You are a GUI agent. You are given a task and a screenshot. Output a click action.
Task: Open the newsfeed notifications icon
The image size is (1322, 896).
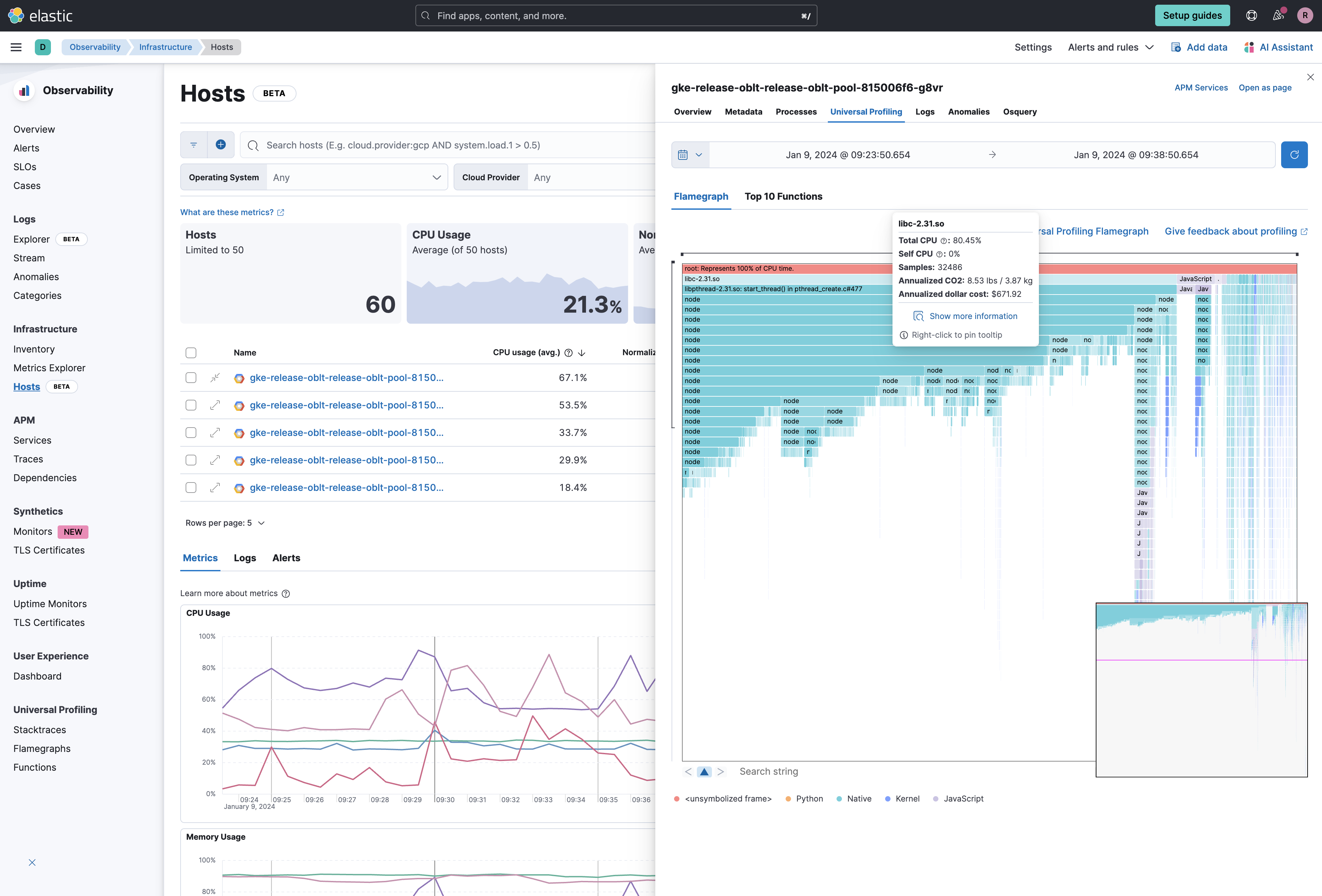click(1278, 15)
